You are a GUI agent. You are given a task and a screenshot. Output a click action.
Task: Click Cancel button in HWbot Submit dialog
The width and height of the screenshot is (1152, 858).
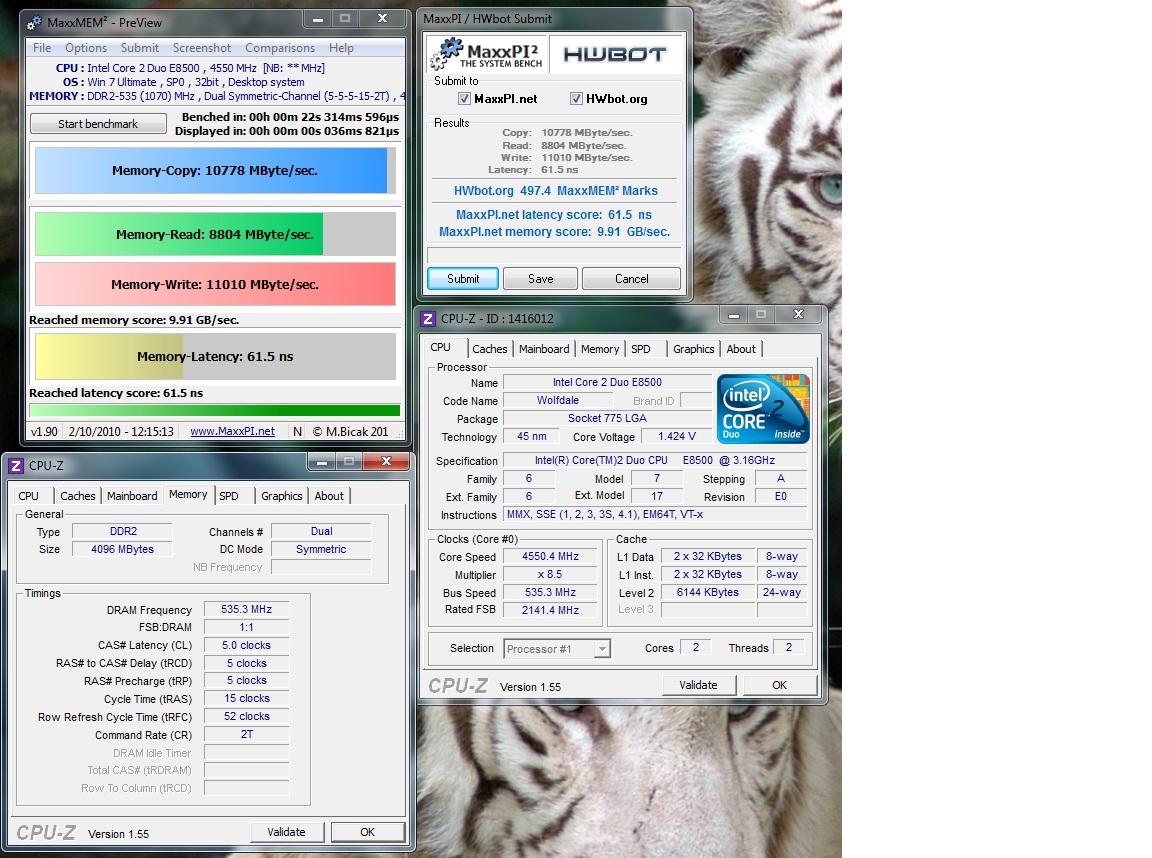point(631,278)
